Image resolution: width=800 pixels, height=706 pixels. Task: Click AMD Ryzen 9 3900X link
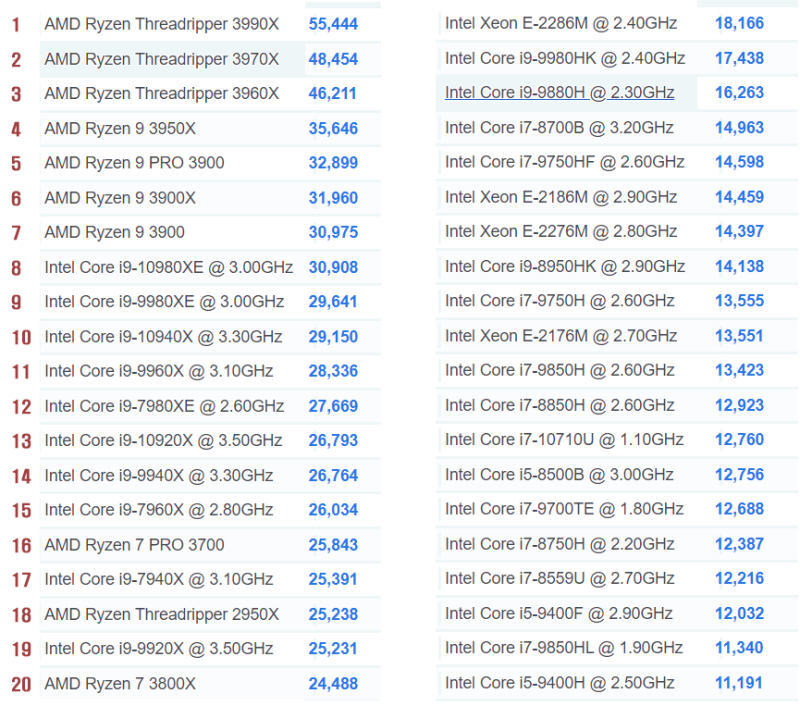point(120,198)
